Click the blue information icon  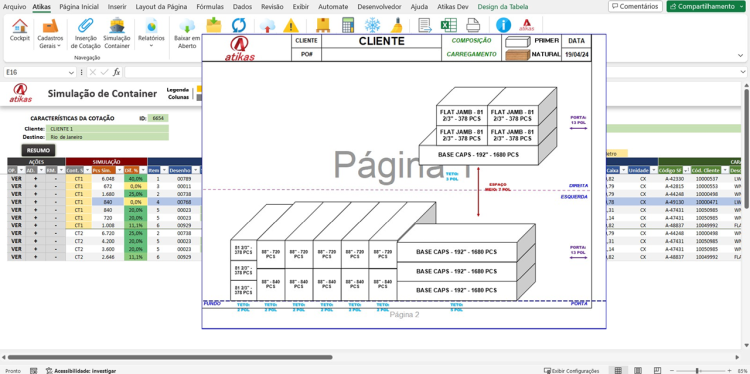click(x=503, y=26)
